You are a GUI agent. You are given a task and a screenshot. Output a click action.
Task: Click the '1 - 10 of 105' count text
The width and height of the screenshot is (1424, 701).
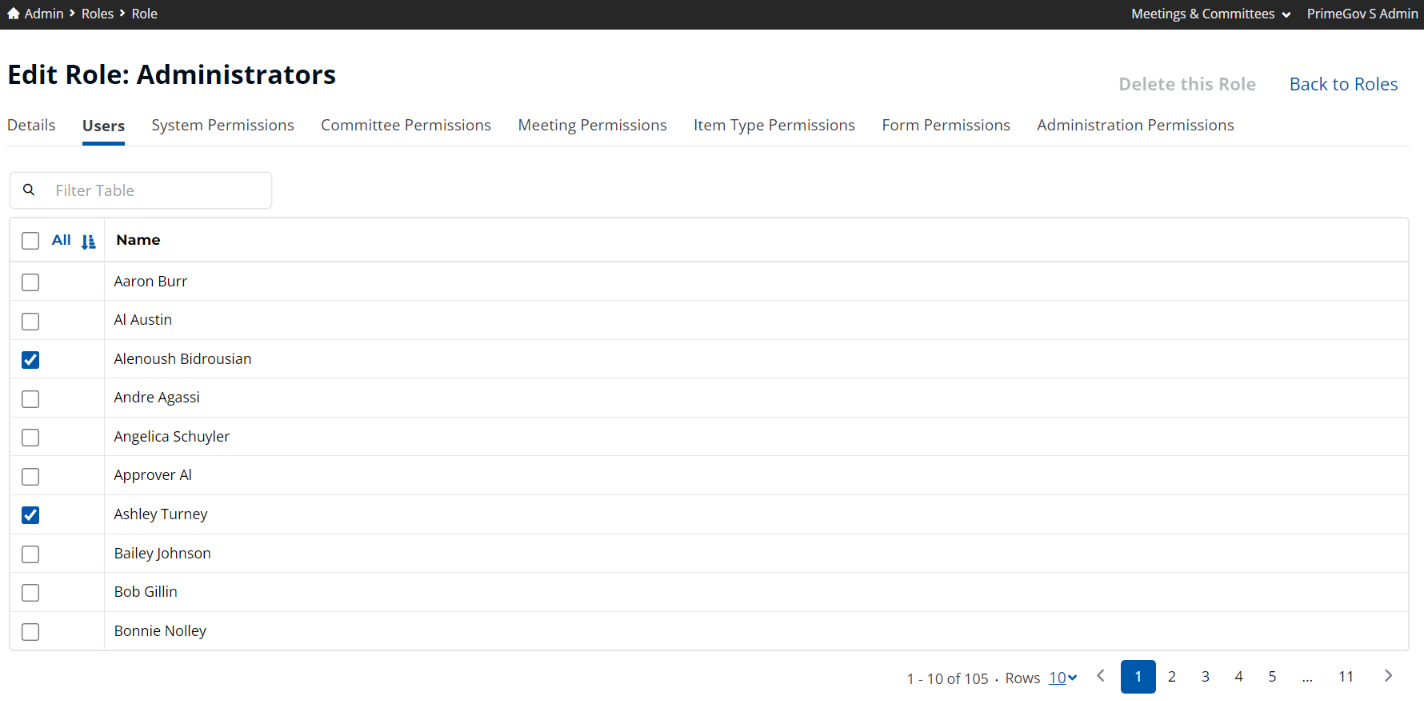point(947,678)
